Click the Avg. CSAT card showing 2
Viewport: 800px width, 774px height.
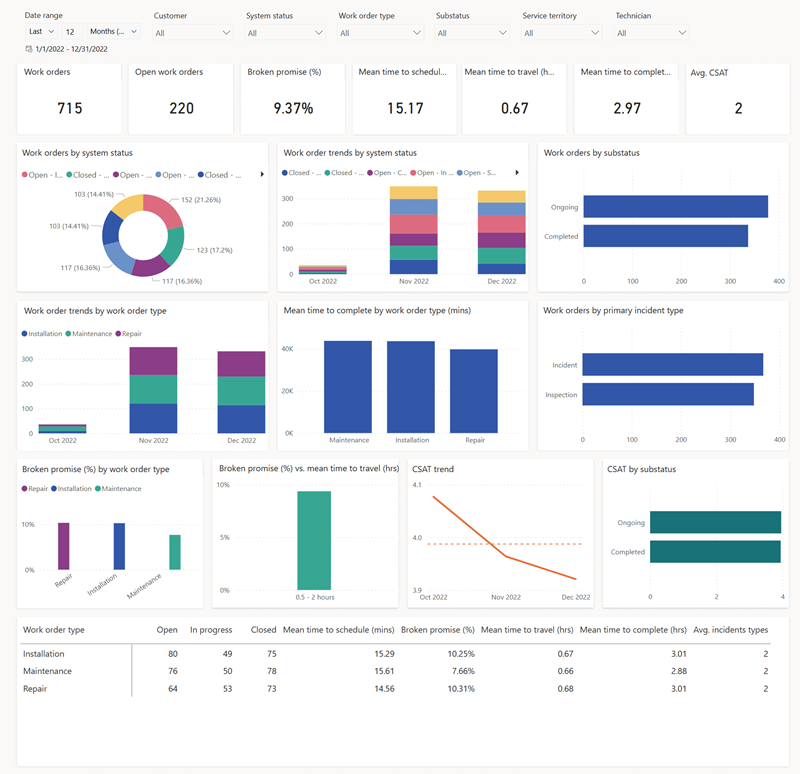pos(738,99)
